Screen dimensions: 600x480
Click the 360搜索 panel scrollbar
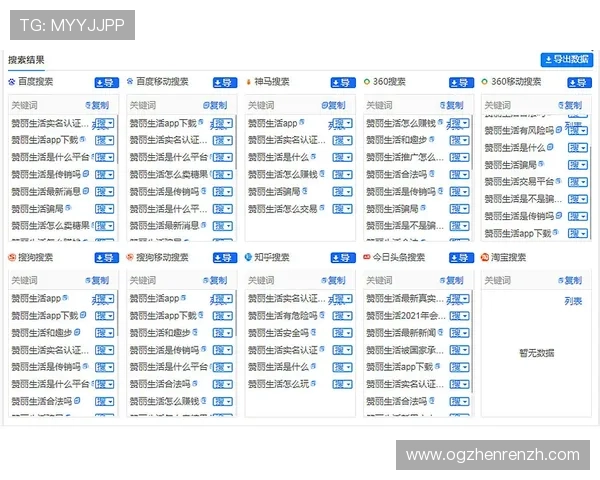(472, 142)
